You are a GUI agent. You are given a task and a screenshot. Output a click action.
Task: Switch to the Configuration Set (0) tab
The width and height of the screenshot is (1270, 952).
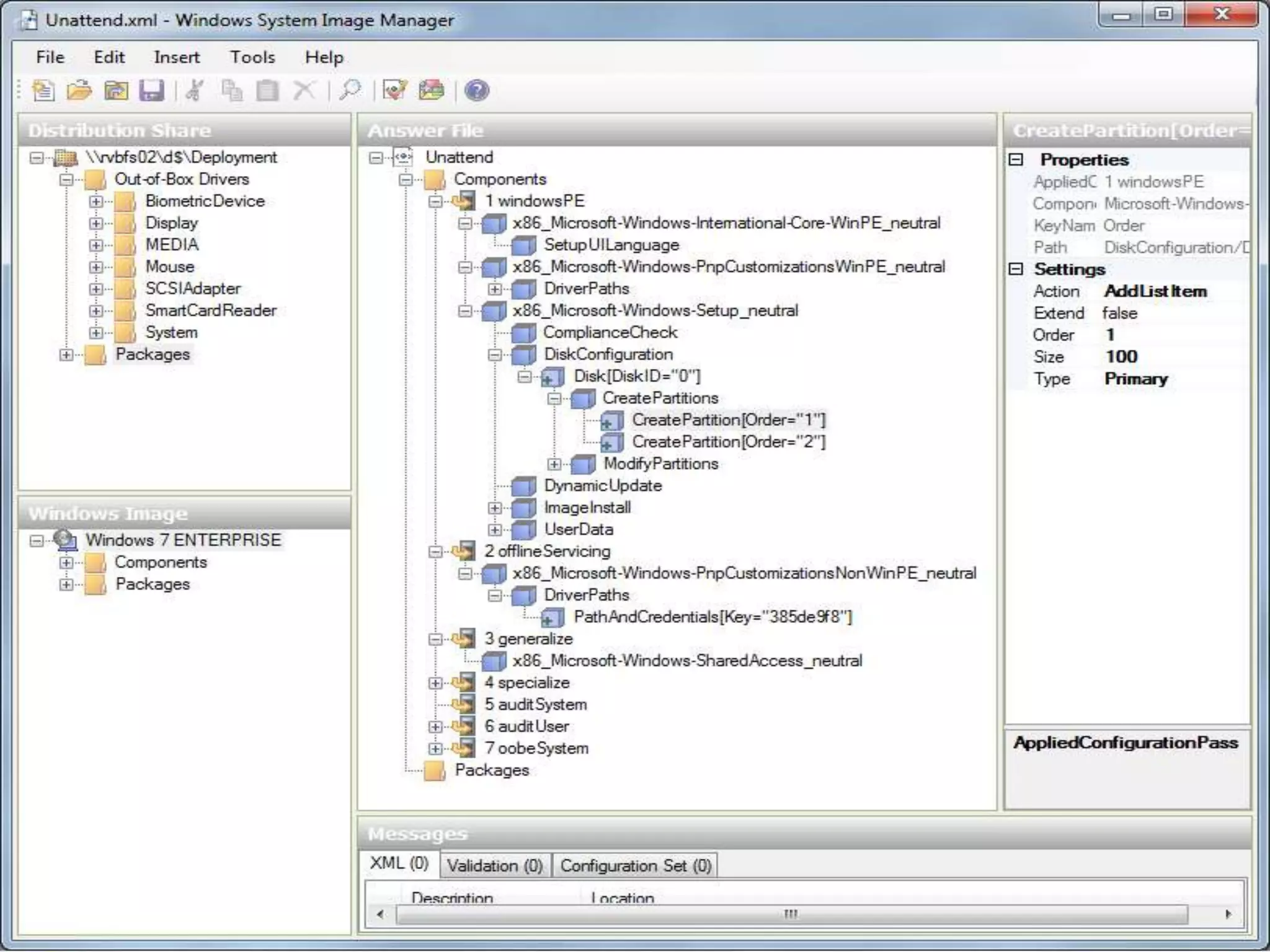pos(636,865)
